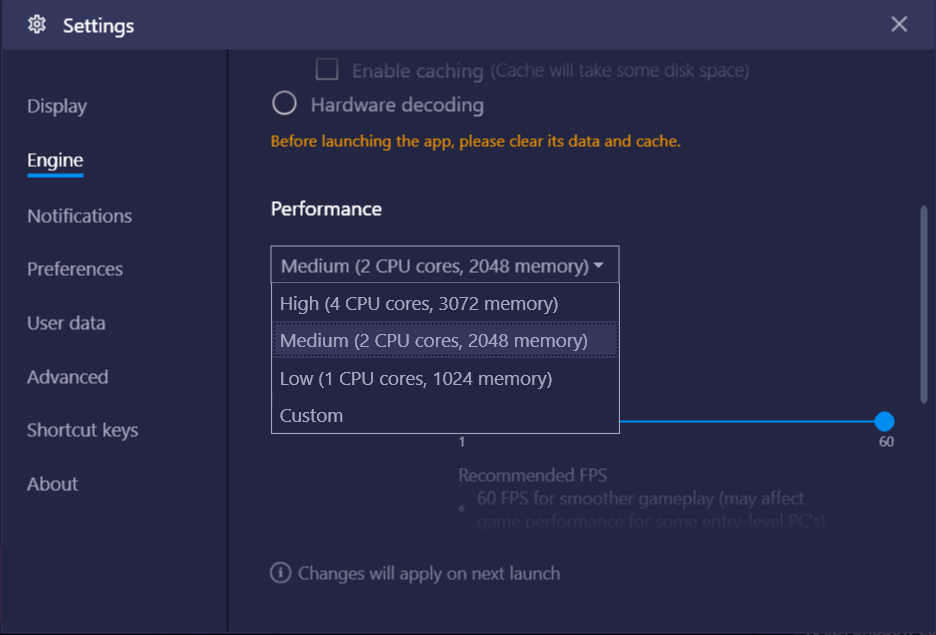This screenshot has height=635, width=936.
Task: Click the vertical scrollbar in settings panel
Action: 924,304
